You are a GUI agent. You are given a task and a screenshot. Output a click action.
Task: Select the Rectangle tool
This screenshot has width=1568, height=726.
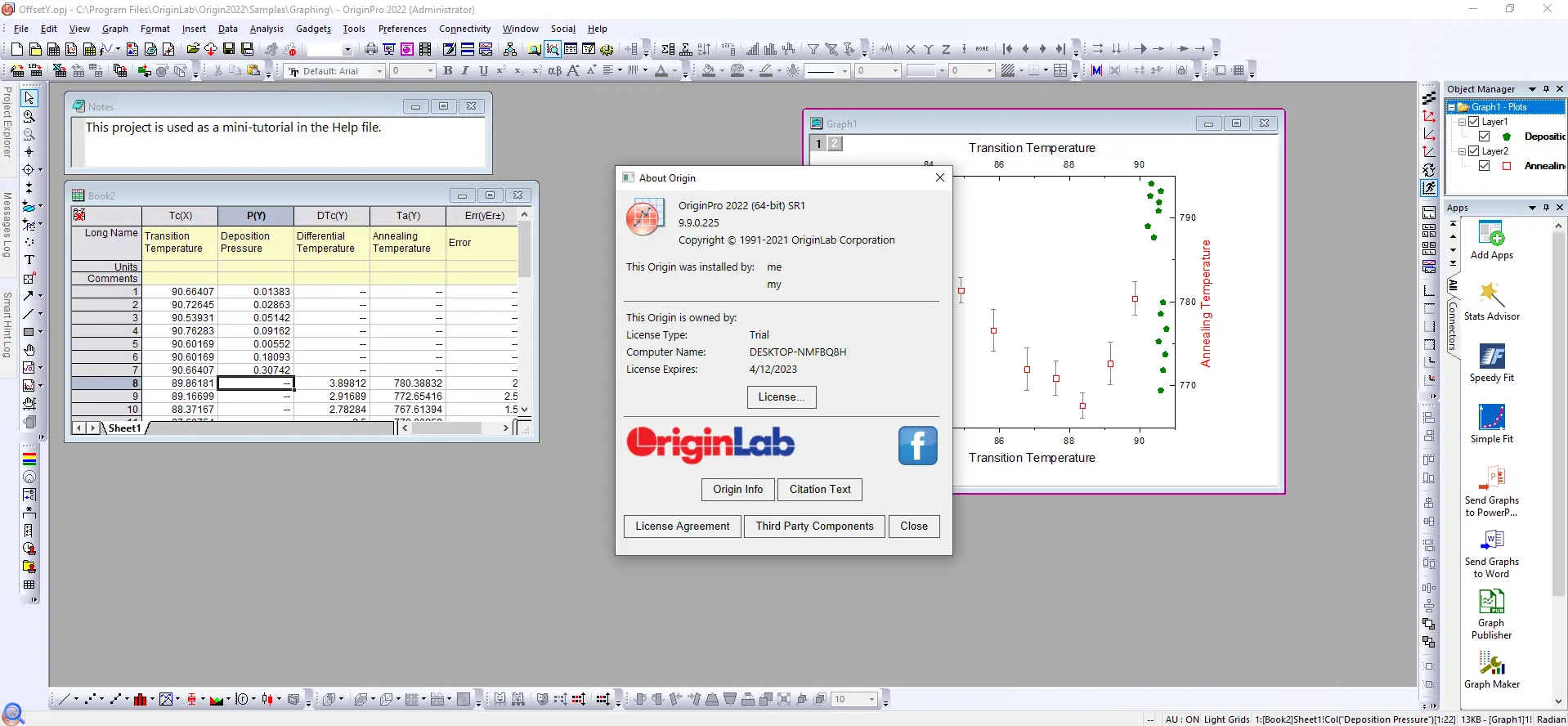coord(29,332)
